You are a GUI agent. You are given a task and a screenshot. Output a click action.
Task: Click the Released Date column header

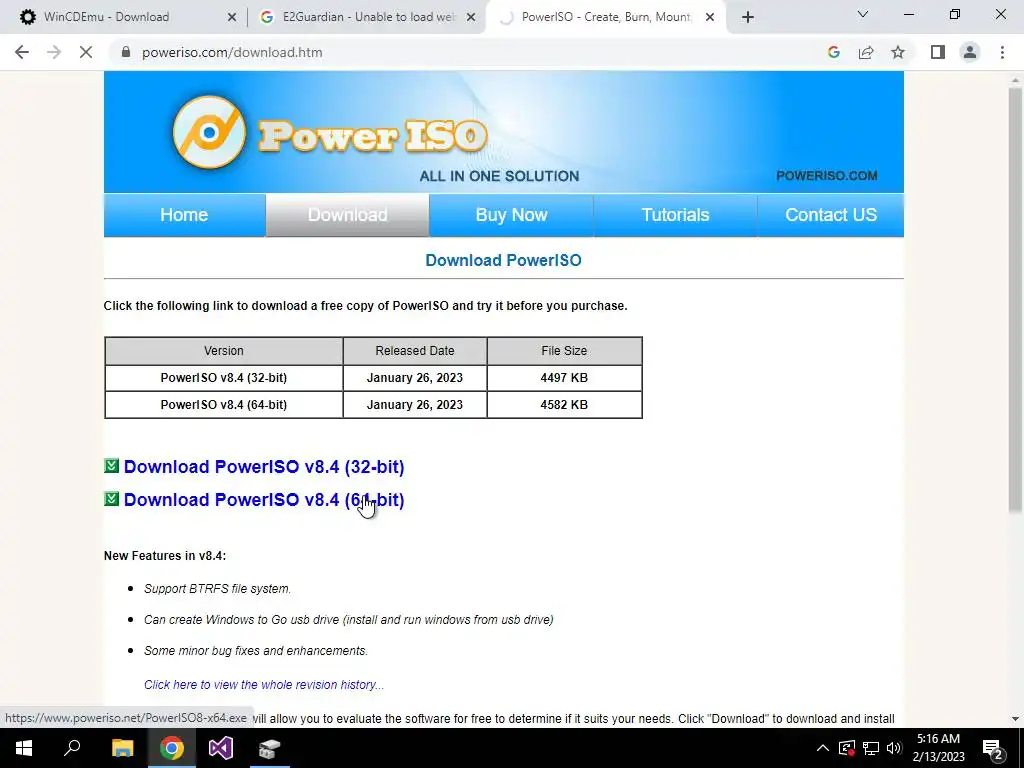415,351
